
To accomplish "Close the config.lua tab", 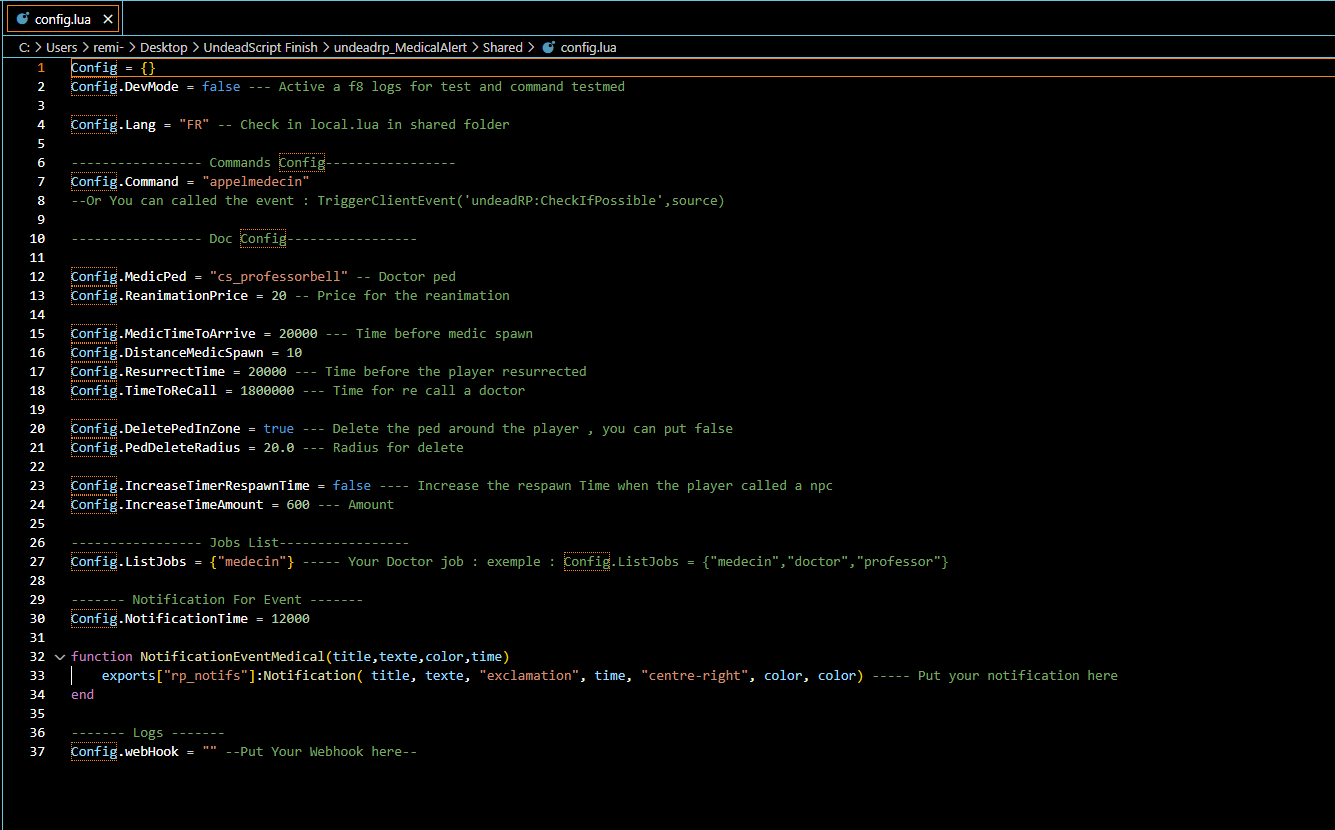I will pos(108,19).
